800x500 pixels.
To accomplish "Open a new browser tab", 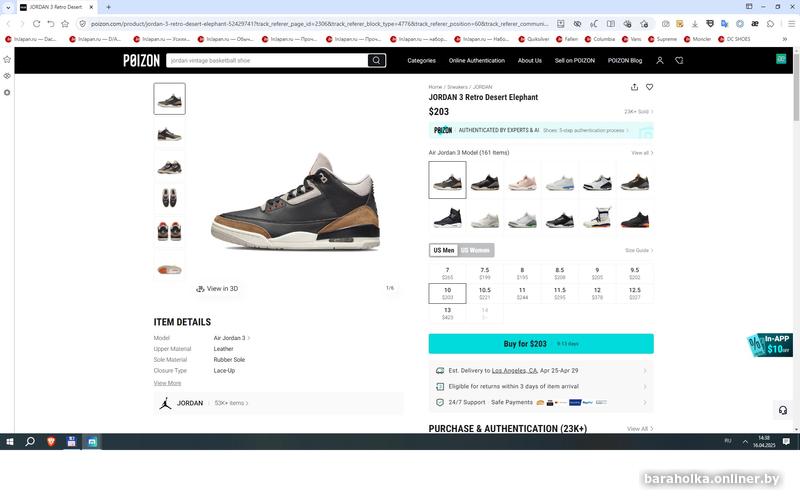I will point(108,7).
